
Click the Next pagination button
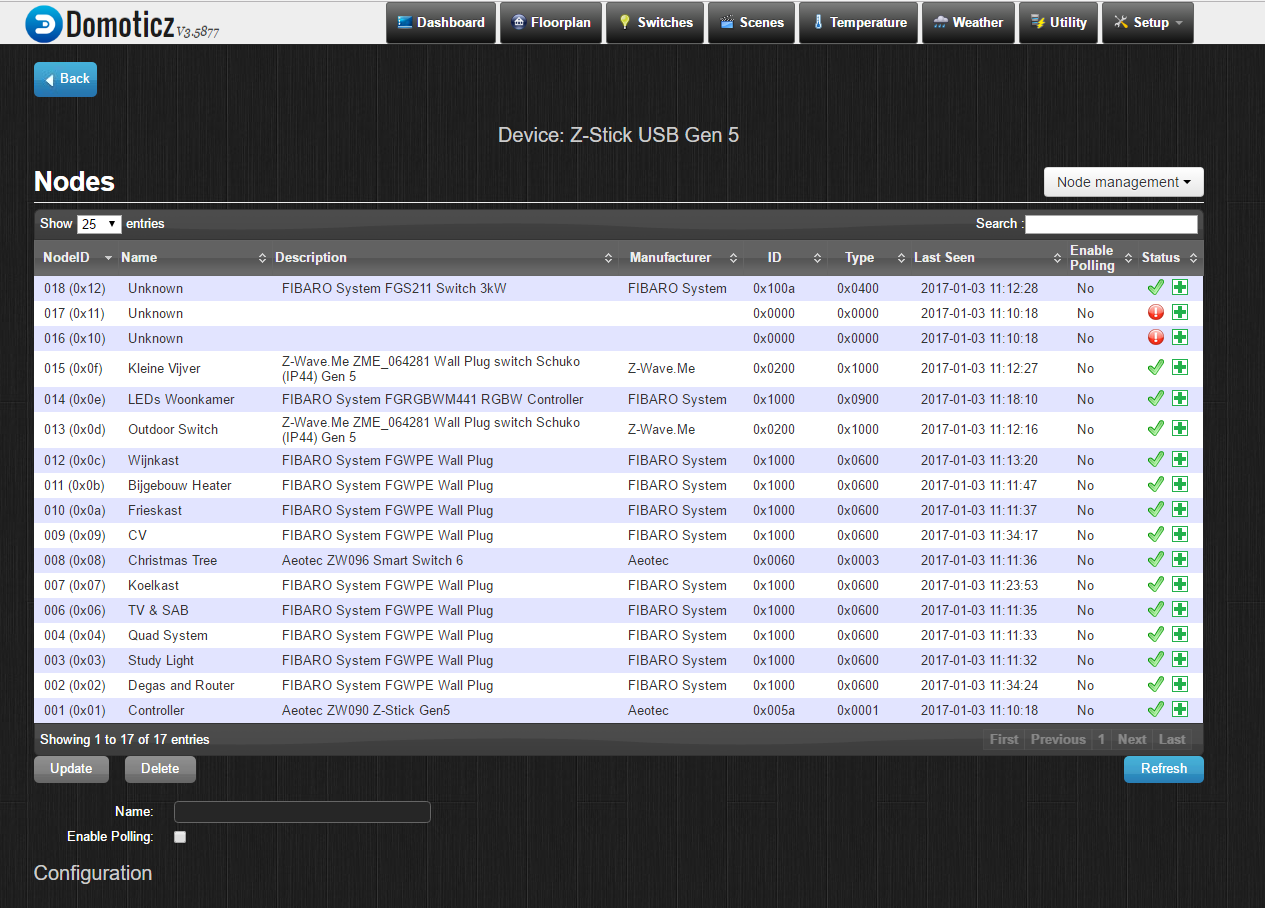[x=1132, y=739]
